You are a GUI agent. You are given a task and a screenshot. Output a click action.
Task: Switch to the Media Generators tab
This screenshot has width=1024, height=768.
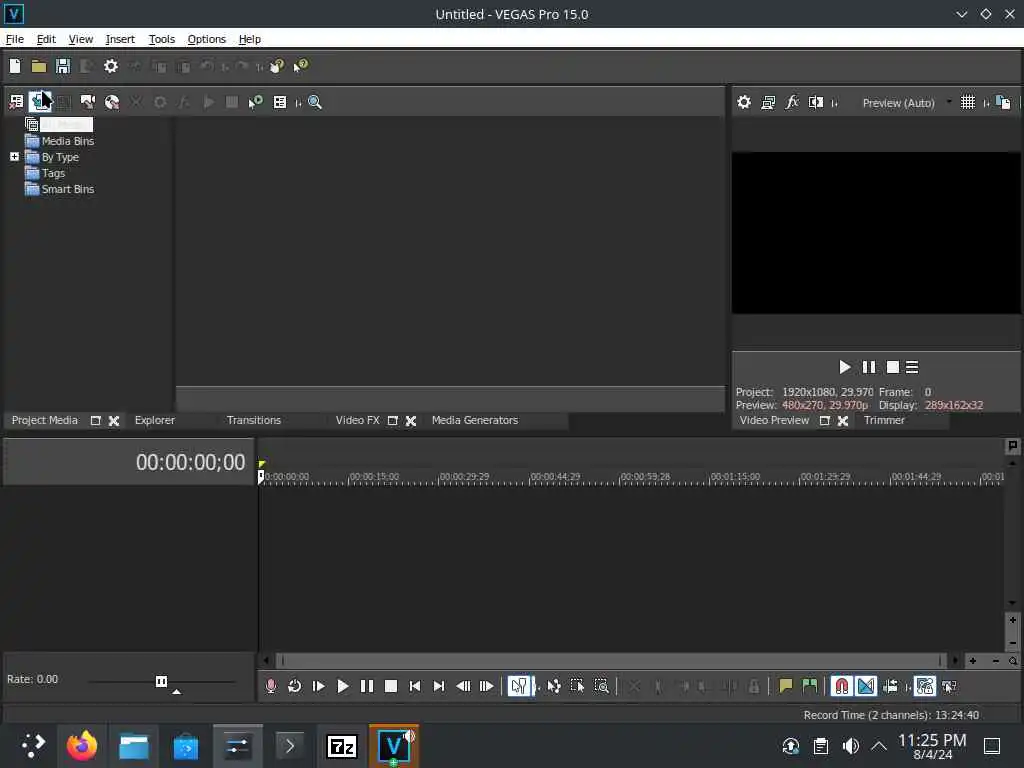(x=475, y=420)
